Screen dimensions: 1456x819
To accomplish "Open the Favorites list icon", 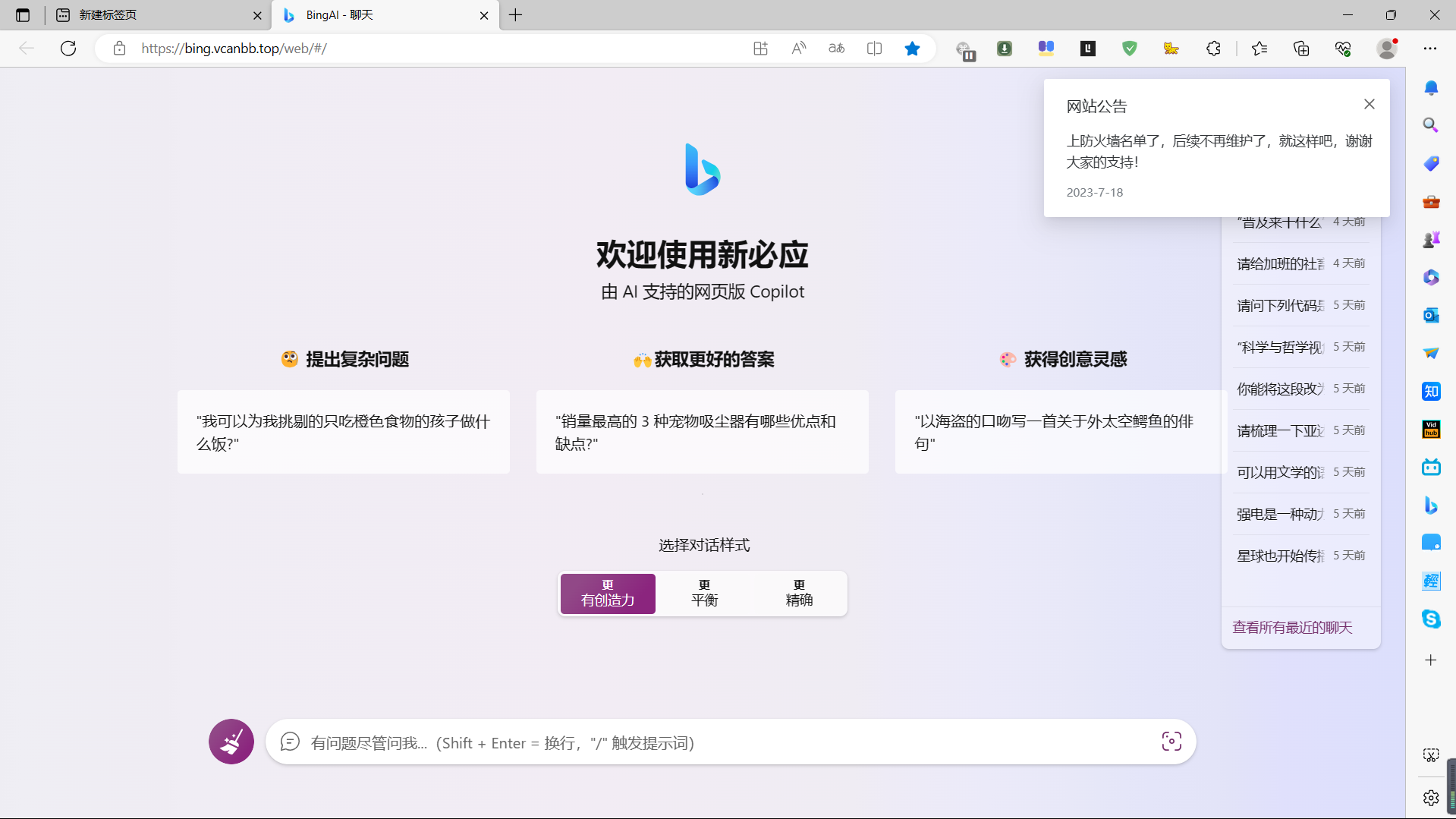I will pos(1259,49).
